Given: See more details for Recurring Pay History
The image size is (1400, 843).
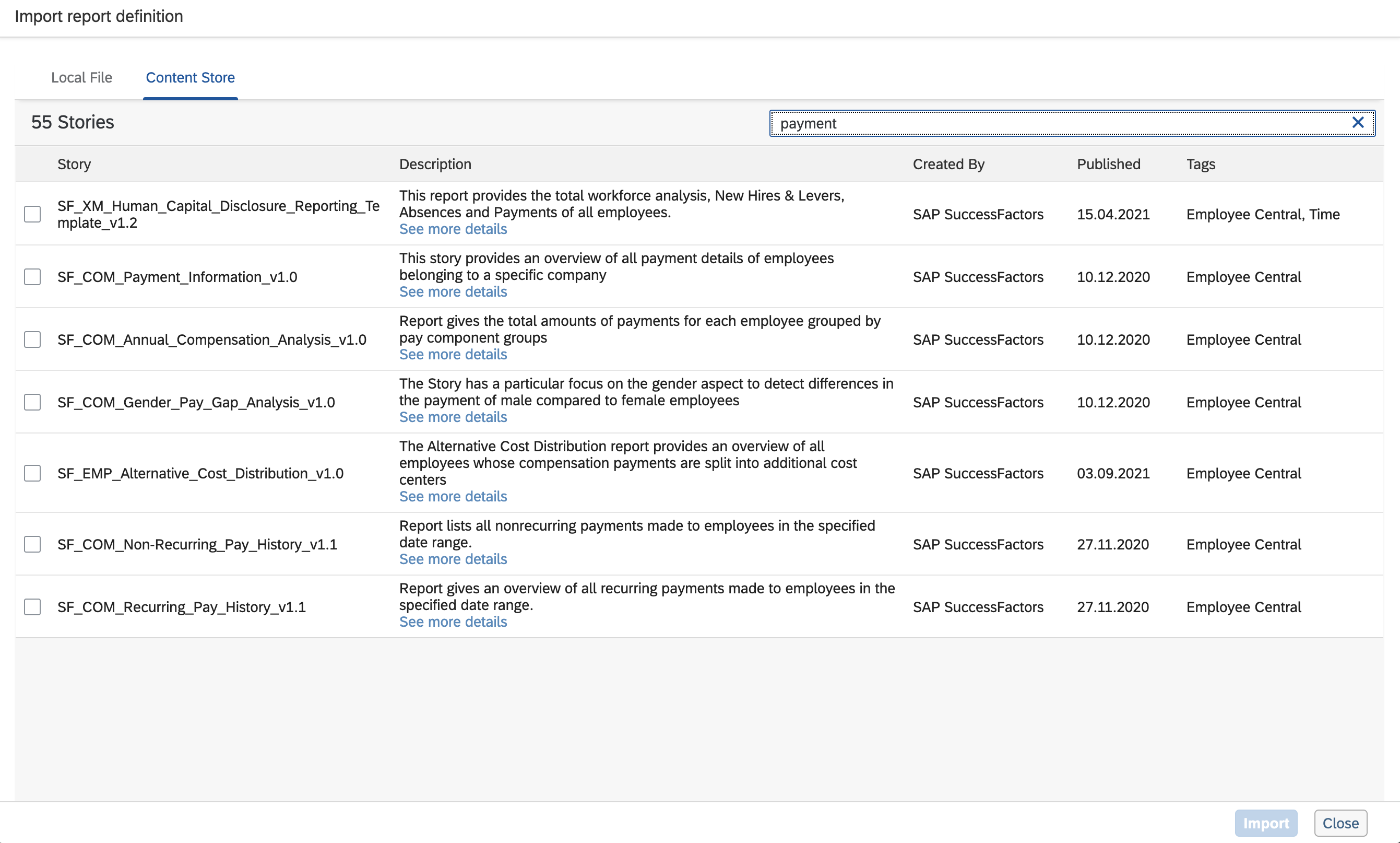Looking at the screenshot, I should tap(453, 622).
